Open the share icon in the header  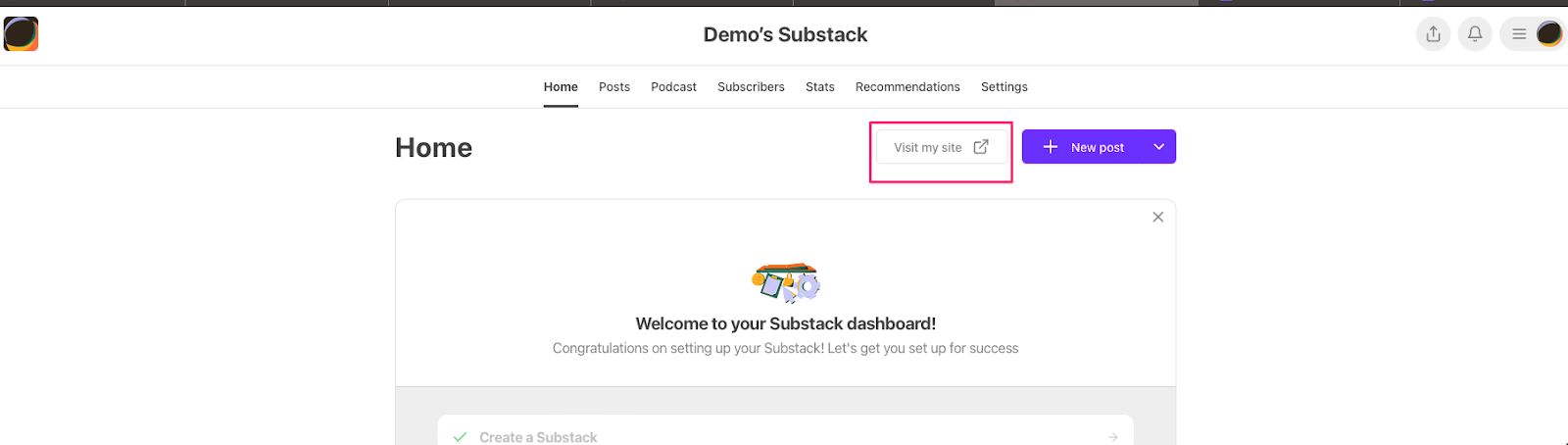pos(1433,34)
